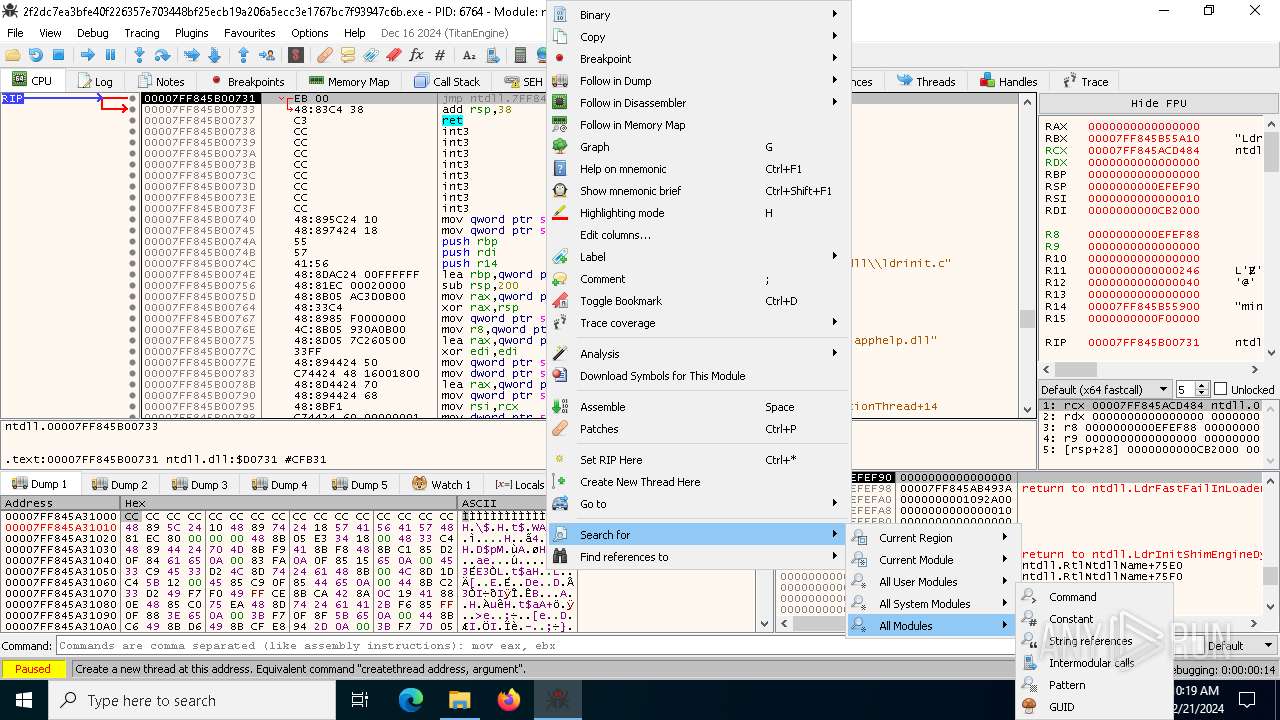The image size is (1280, 720).
Task: Expand the Follow in Dump submenu
Action: (699, 81)
